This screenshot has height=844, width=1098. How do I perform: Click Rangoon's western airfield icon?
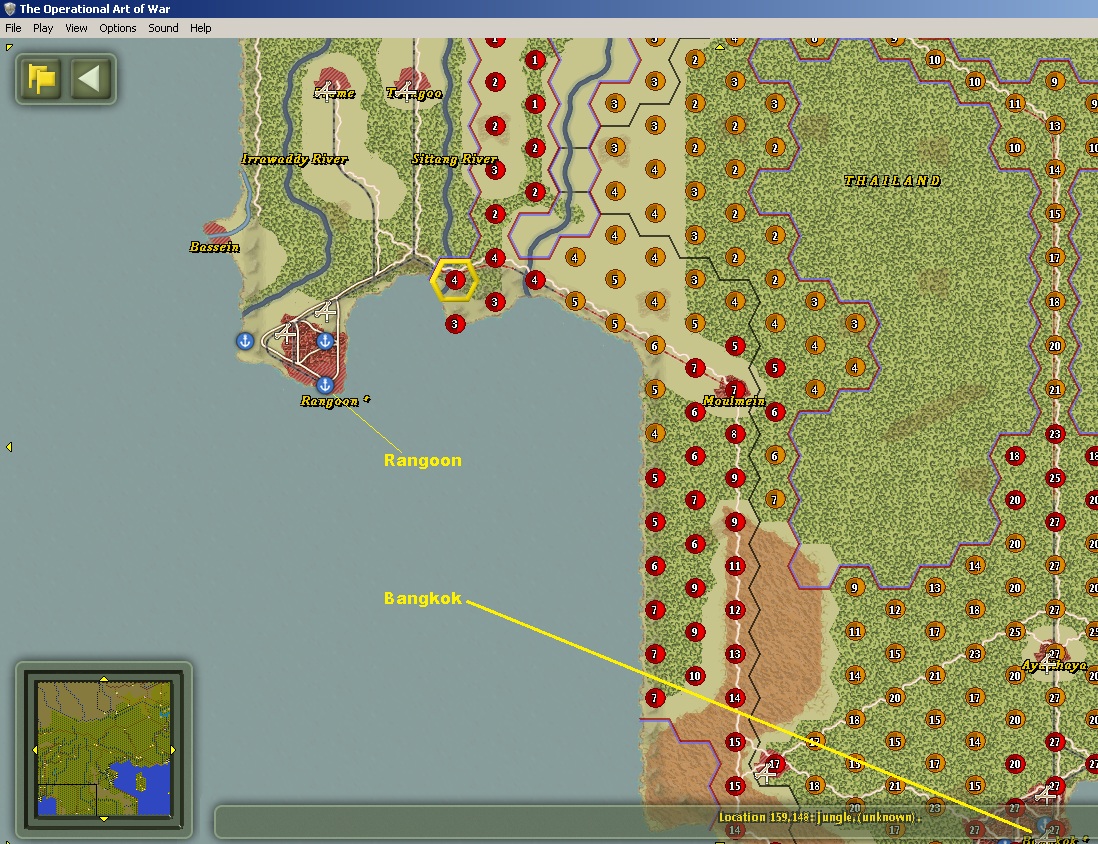pos(285,333)
